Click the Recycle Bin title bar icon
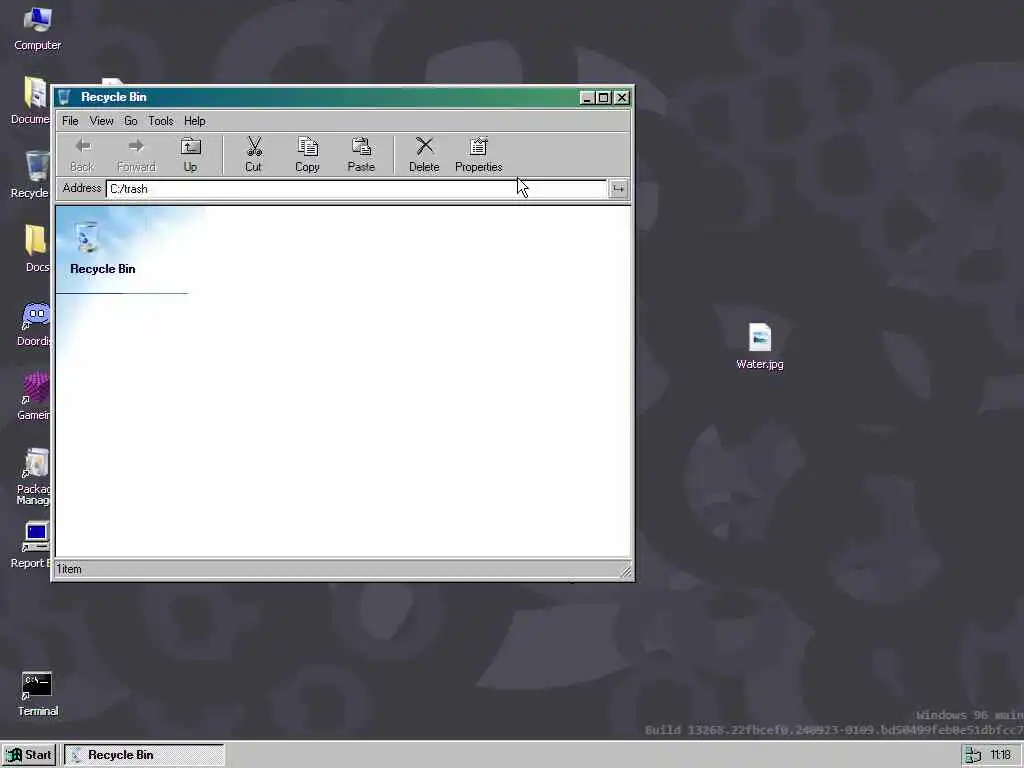Screen dimensions: 1024x768 click(x=65, y=97)
